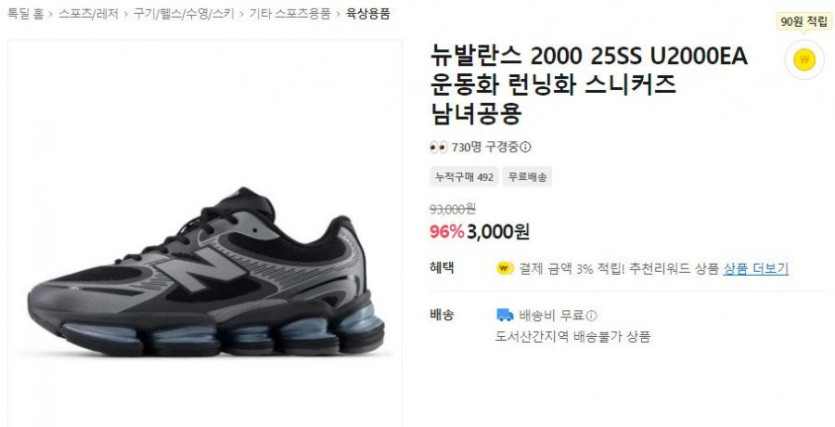
Task: Click the 90원 적립 tooltip badge
Action: pos(804,22)
